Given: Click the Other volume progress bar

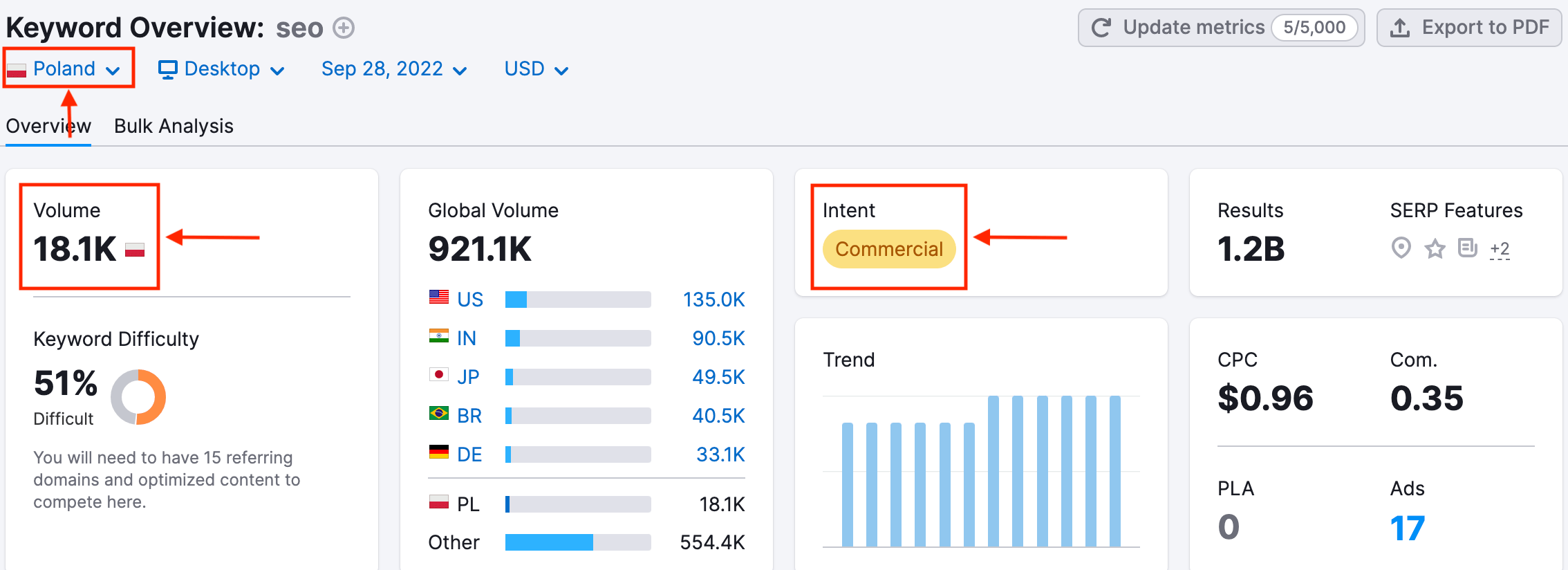Looking at the screenshot, I should click(x=578, y=542).
